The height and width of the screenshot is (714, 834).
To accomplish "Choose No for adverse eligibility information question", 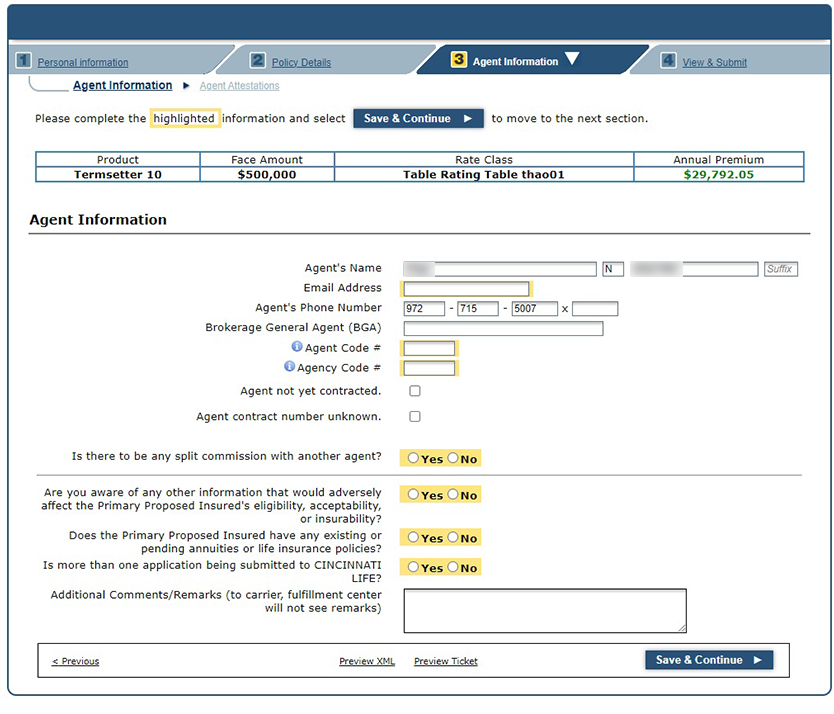I will pyautogui.click(x=453, y=495).
